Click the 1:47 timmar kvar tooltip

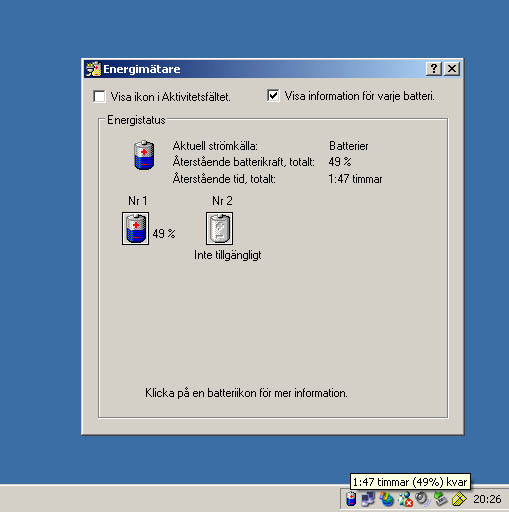pos(410,482)
